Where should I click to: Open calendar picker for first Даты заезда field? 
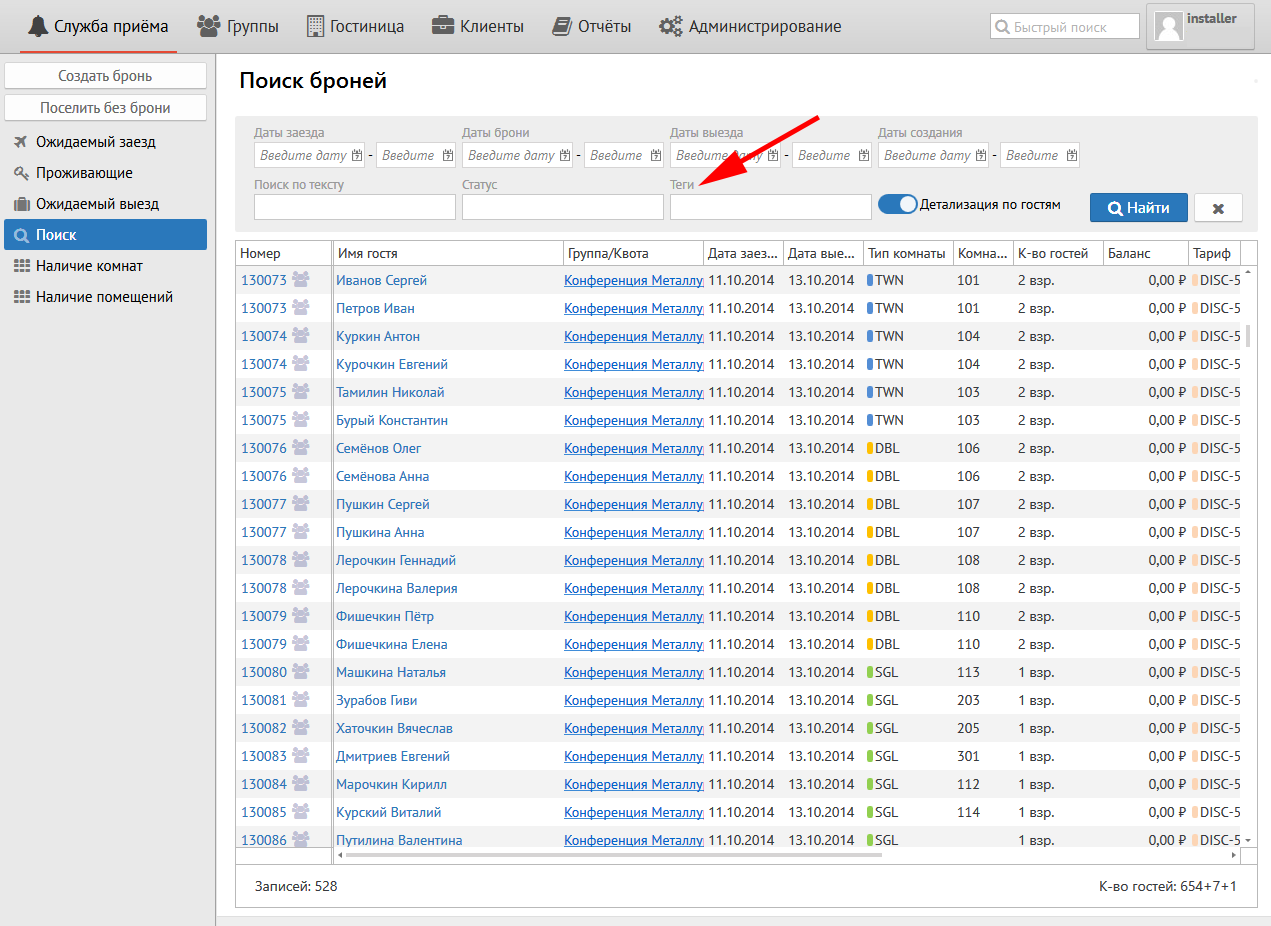click(x=357, y=156)
